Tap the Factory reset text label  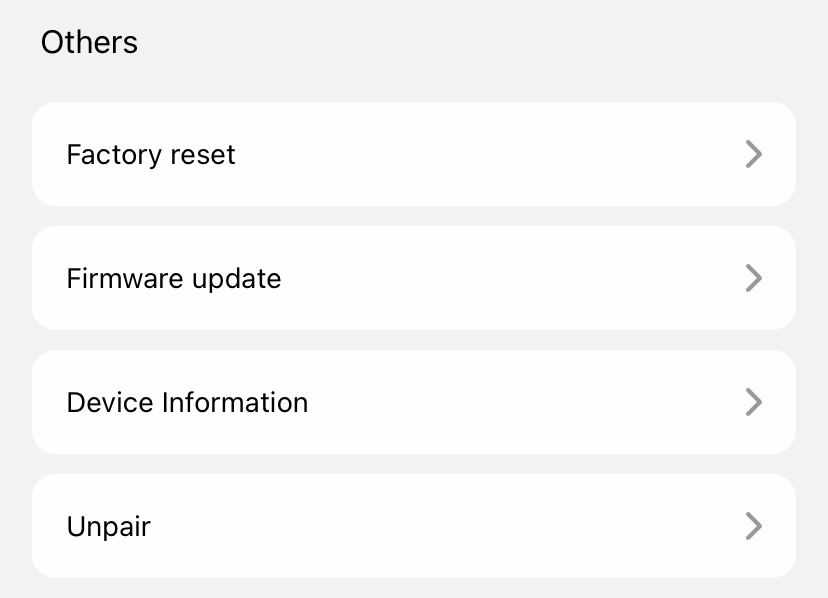click(151, 155)
